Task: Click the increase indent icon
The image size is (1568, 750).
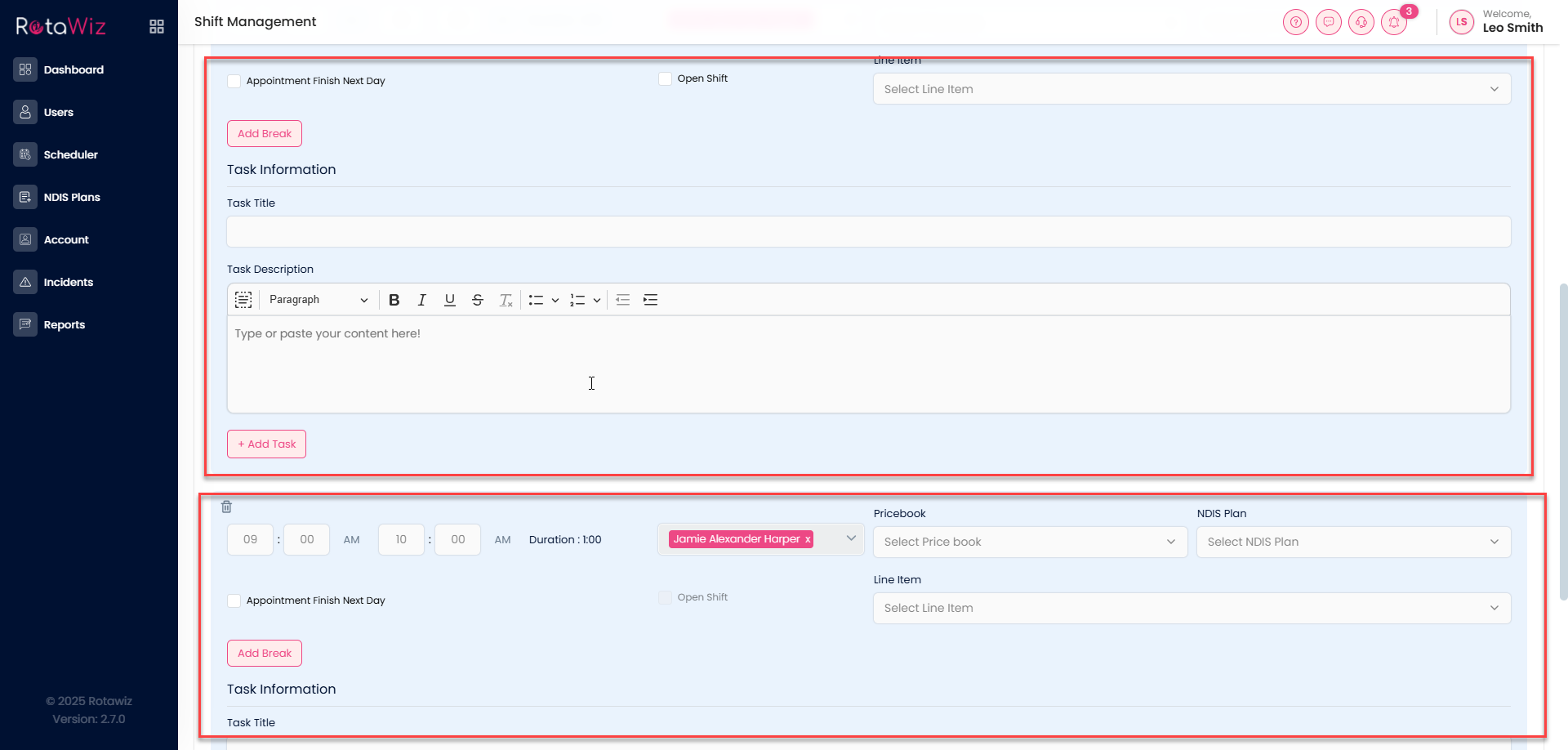Action: point(650,300)
